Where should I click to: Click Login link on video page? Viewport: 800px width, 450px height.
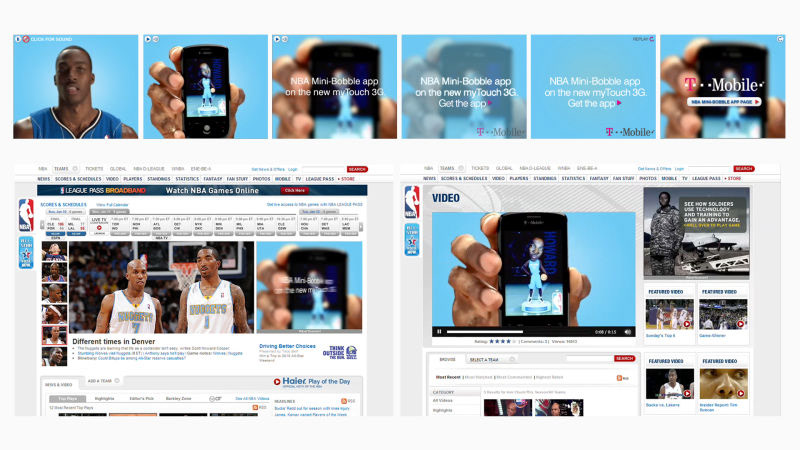tap(679, 169)
